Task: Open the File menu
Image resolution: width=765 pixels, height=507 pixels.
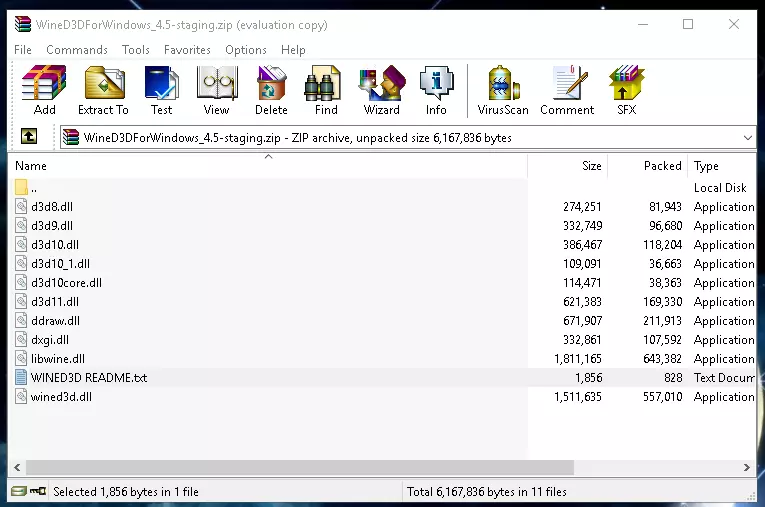Action: (23, 50)
